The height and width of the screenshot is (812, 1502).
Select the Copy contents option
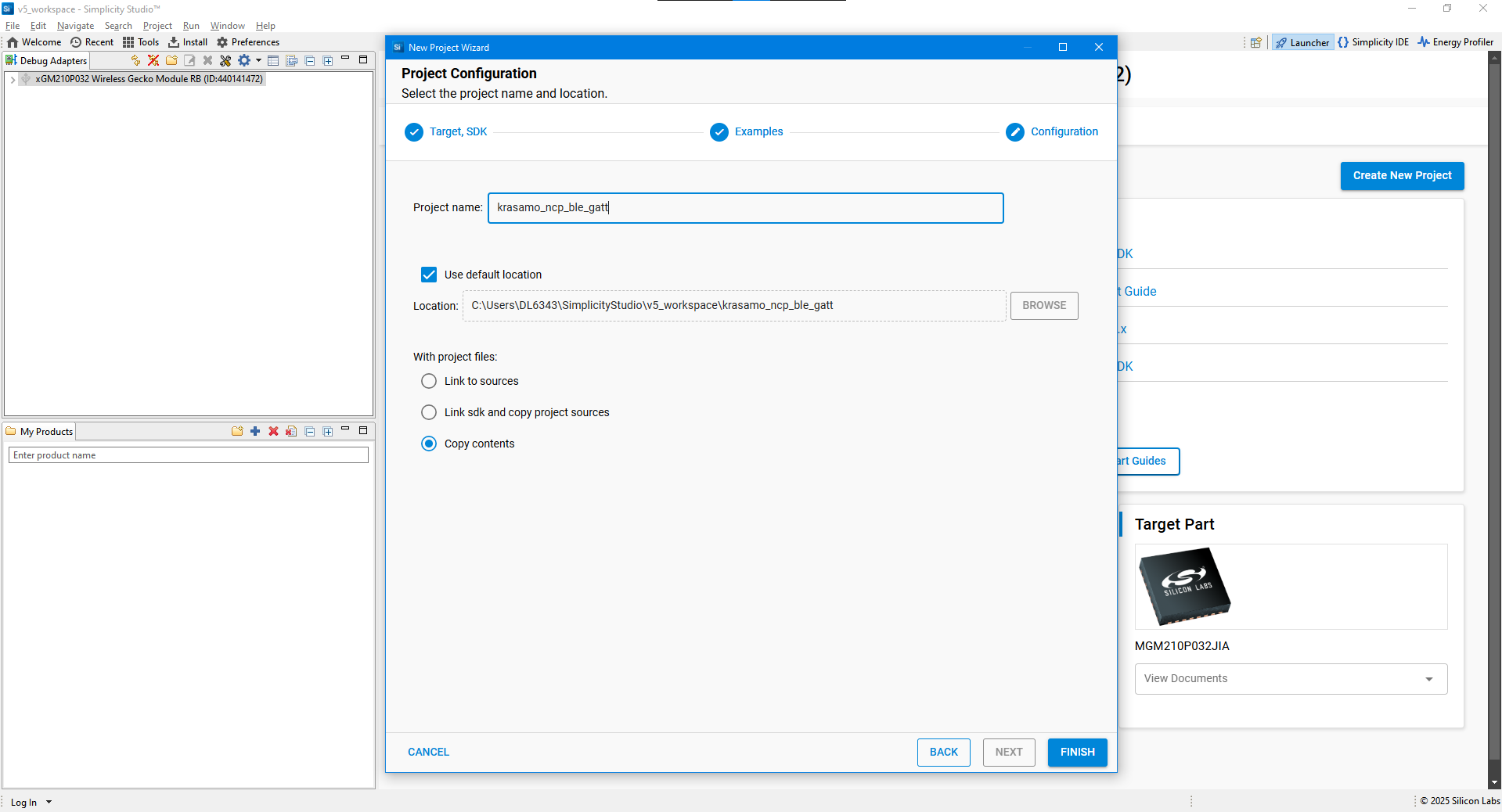429,444
